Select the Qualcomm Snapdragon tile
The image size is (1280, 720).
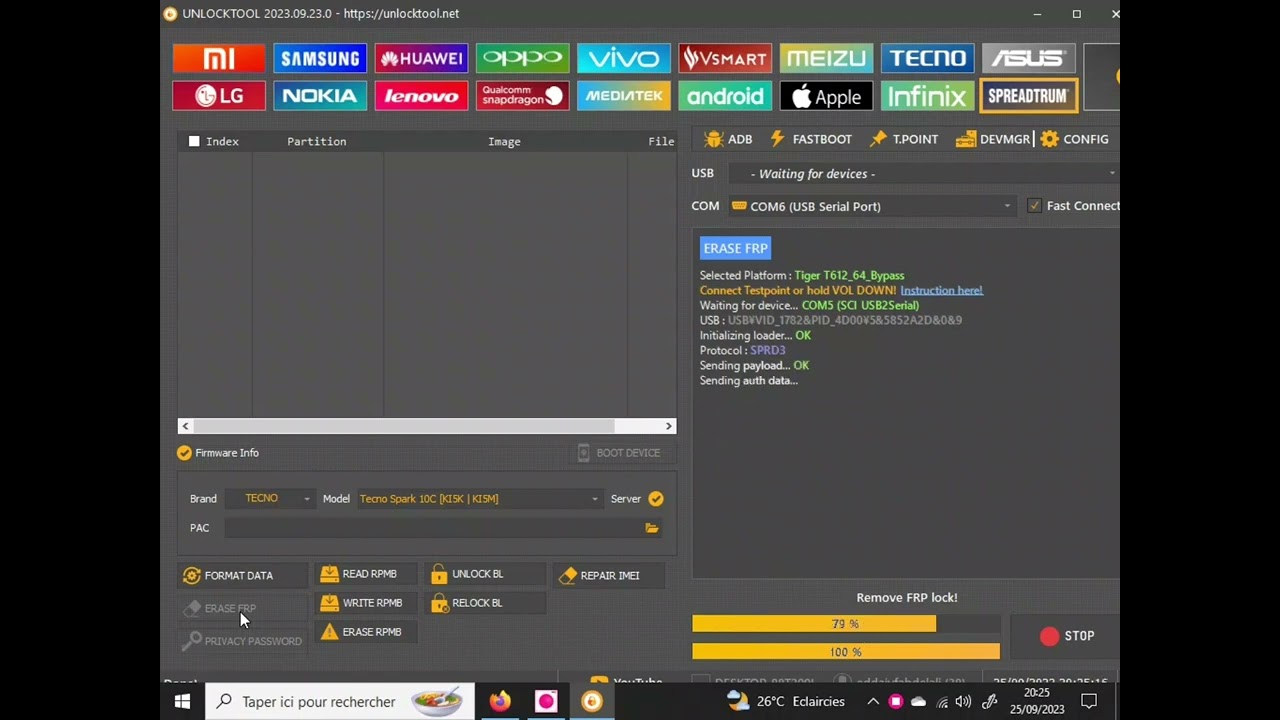(x=522, y=97)
